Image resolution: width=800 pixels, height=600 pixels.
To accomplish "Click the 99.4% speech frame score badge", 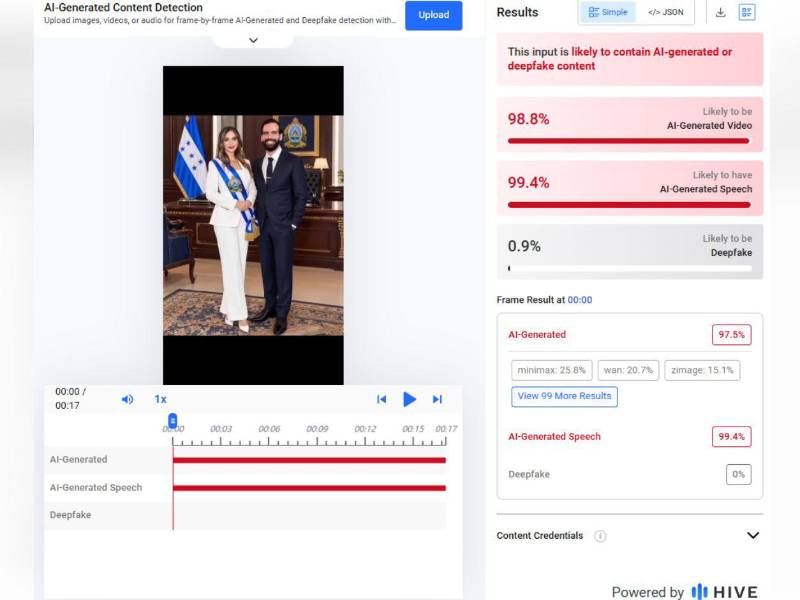I will 731,437.
